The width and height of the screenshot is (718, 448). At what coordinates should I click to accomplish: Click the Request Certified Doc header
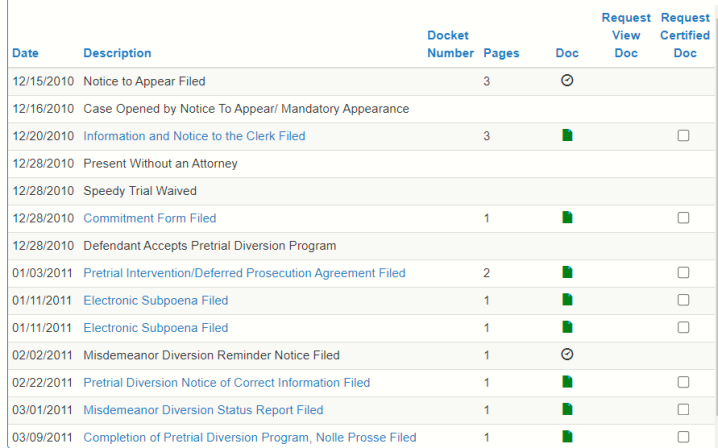click(x=685, y=36)
